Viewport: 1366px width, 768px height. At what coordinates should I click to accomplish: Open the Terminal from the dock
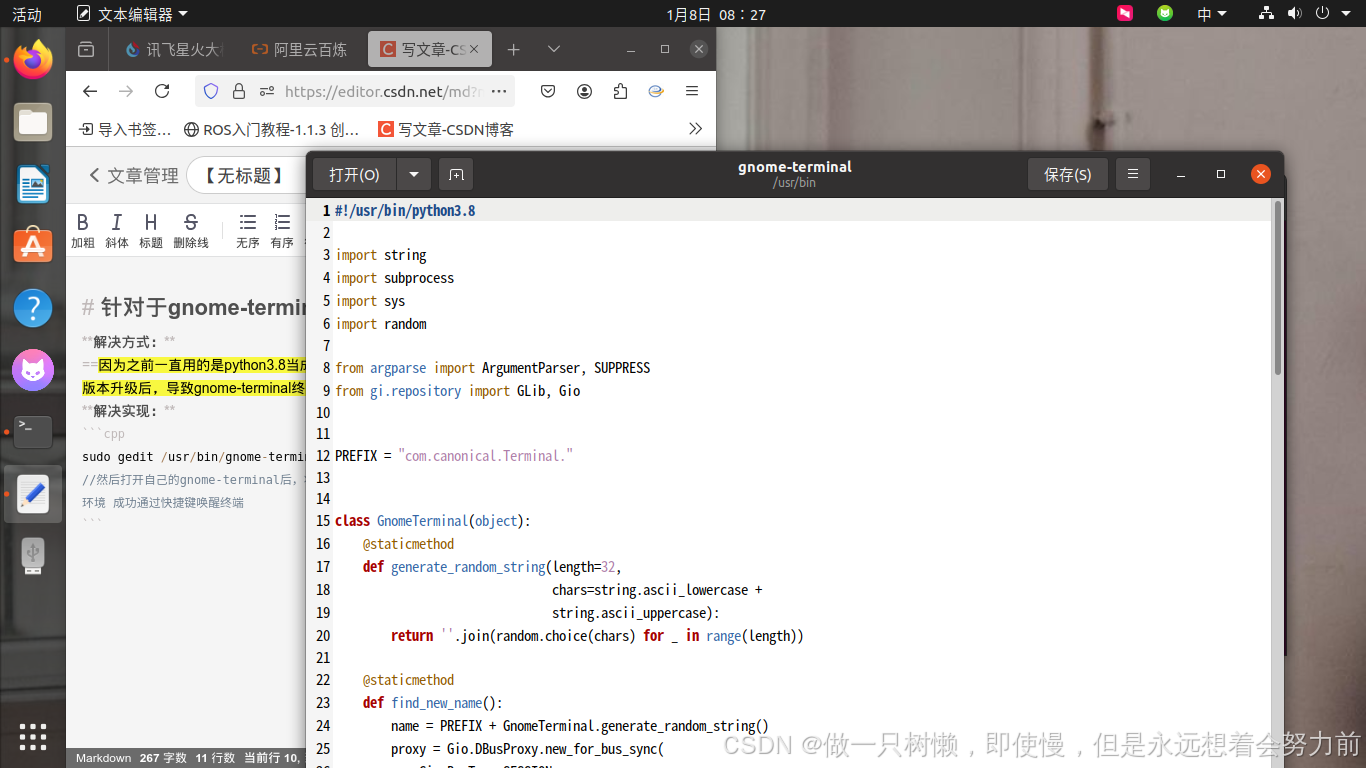tap(33, 432)
